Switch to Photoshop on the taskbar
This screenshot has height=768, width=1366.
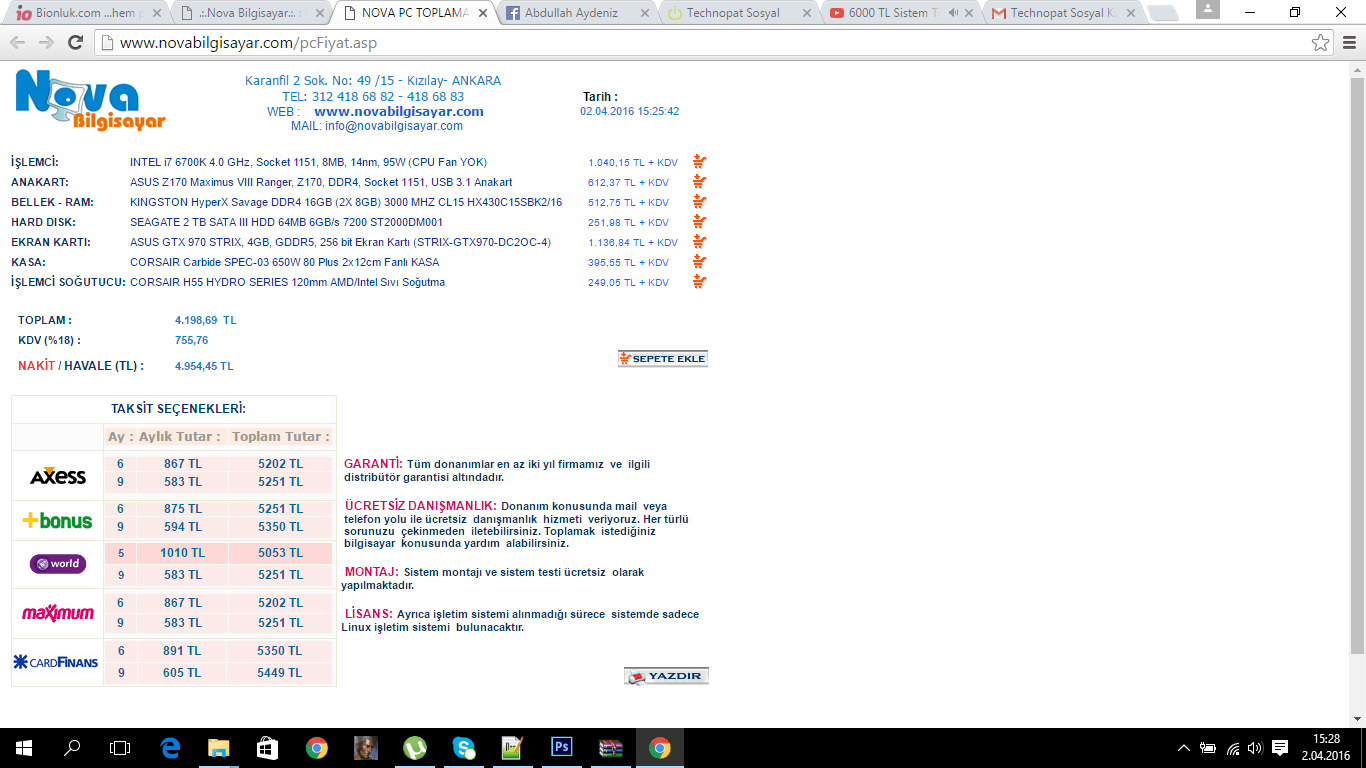coord(561,747)
